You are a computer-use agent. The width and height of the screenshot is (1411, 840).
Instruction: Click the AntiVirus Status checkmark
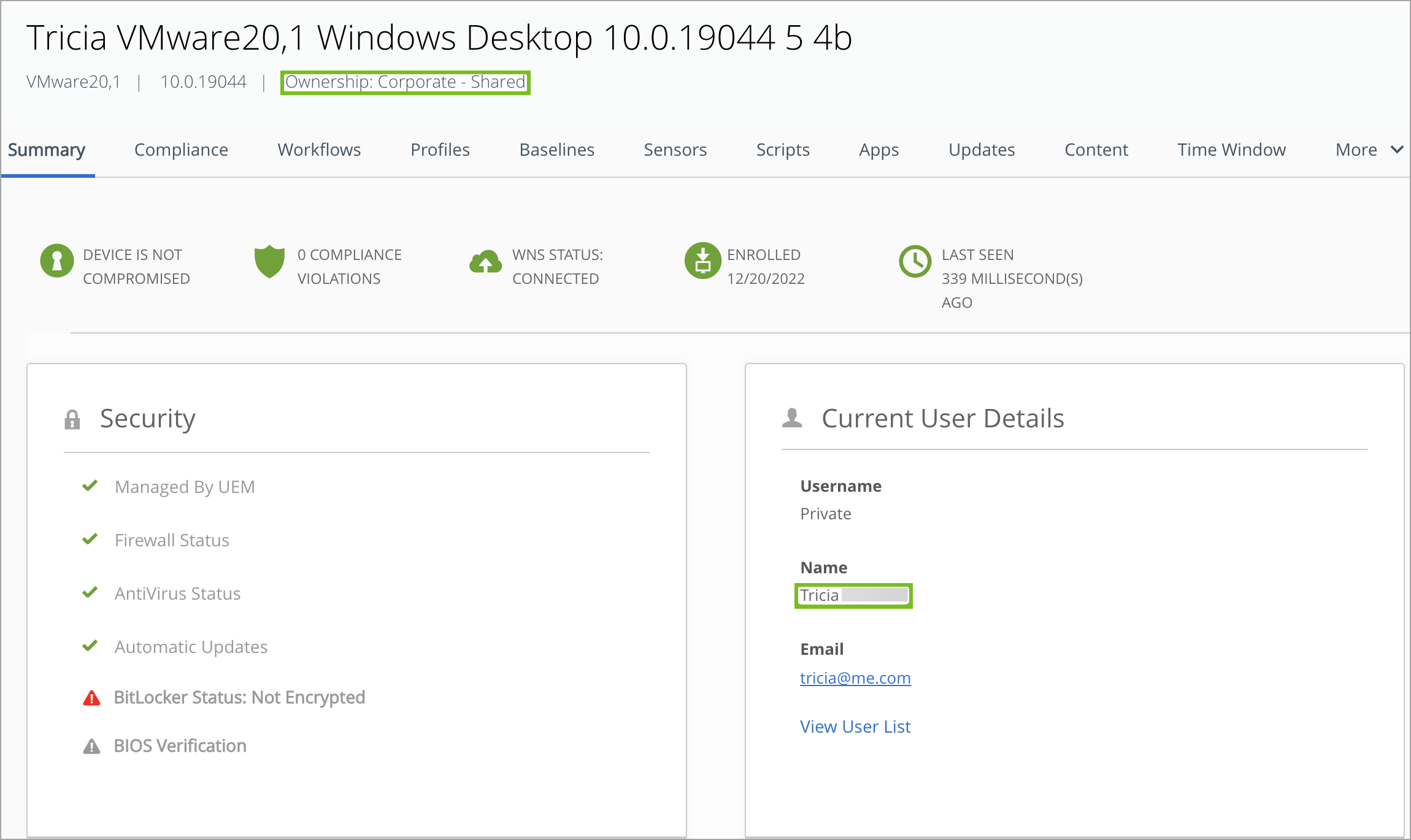[x=90, y=592]
